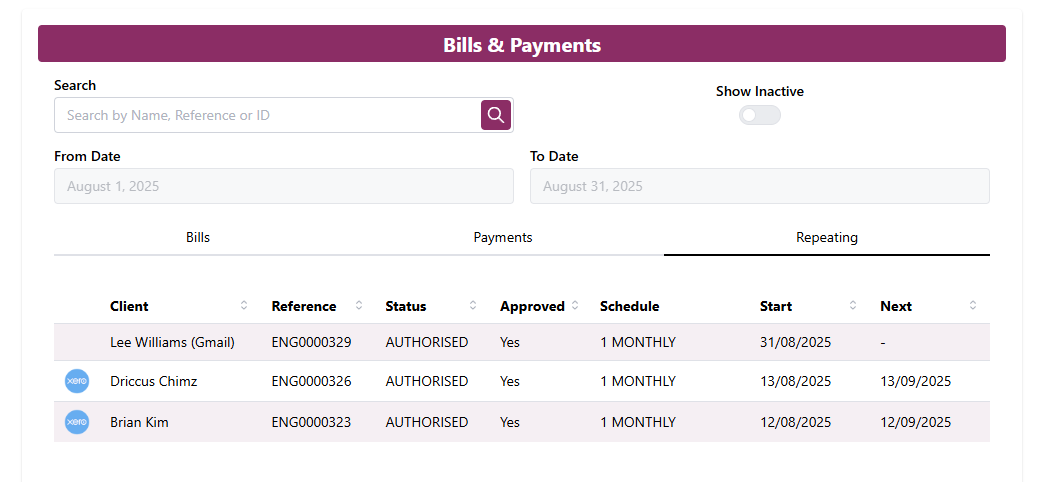Sort by the Next column arrows
The image size is (1062, 482).
(973, 306)
